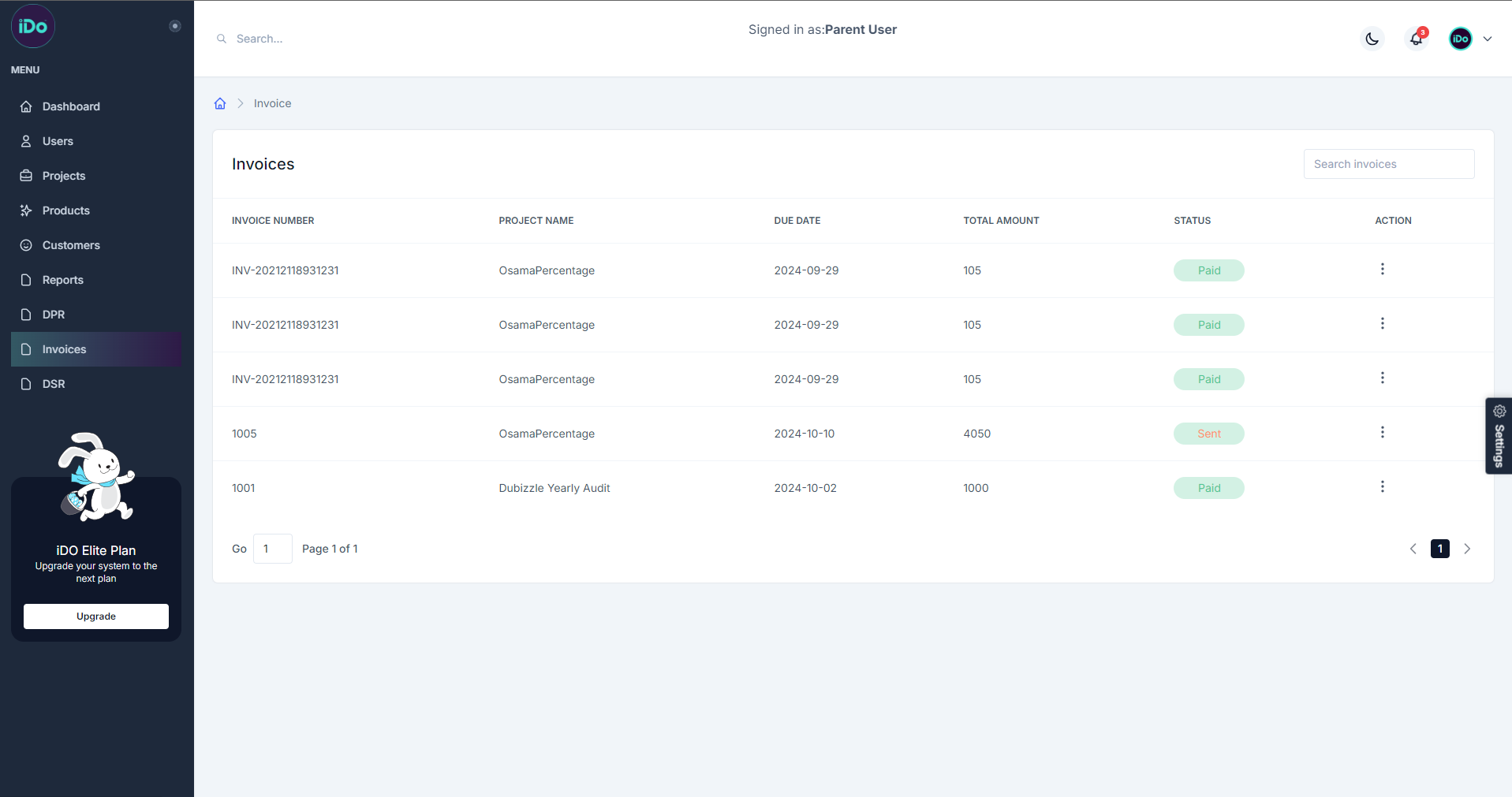Viewport: 1512px width, 797px height.
Task: Click the Upgrade button
Action: (x=96, y=616)
